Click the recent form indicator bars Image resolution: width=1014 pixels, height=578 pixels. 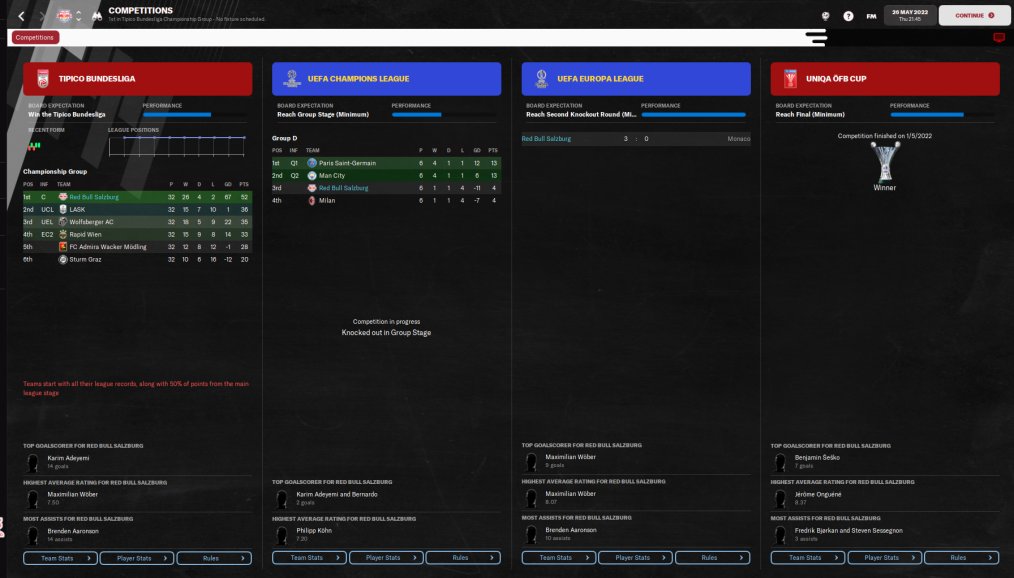34,146
